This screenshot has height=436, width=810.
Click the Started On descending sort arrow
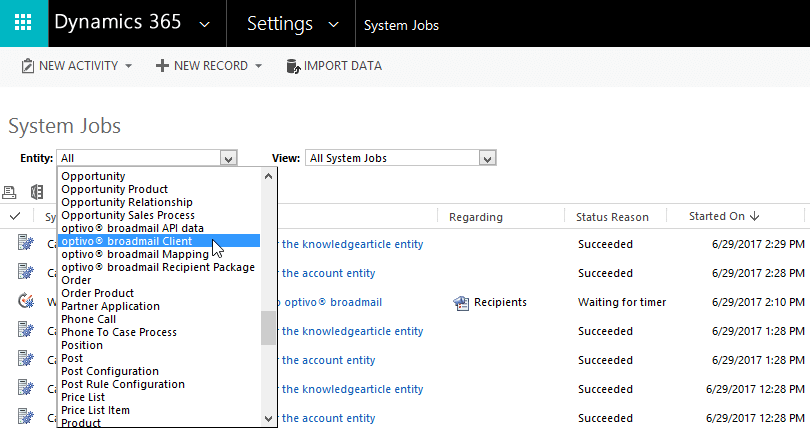pyautogui.click(x=754, y=216)
